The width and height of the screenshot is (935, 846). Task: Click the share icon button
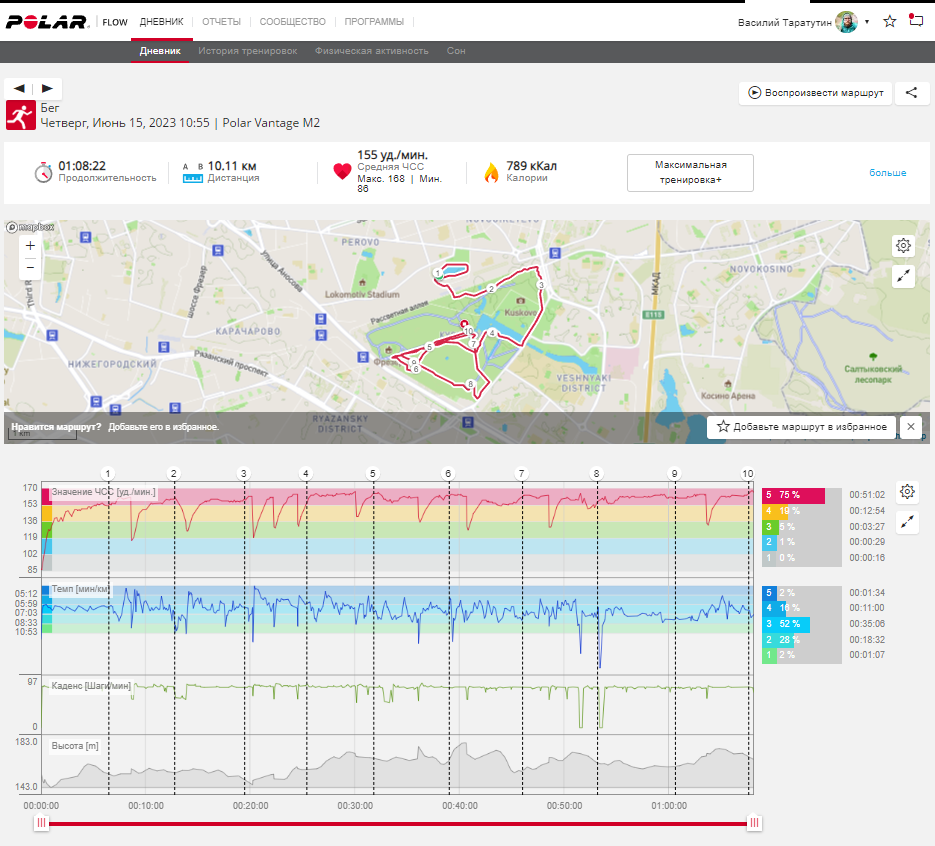(x=911, y=92)
